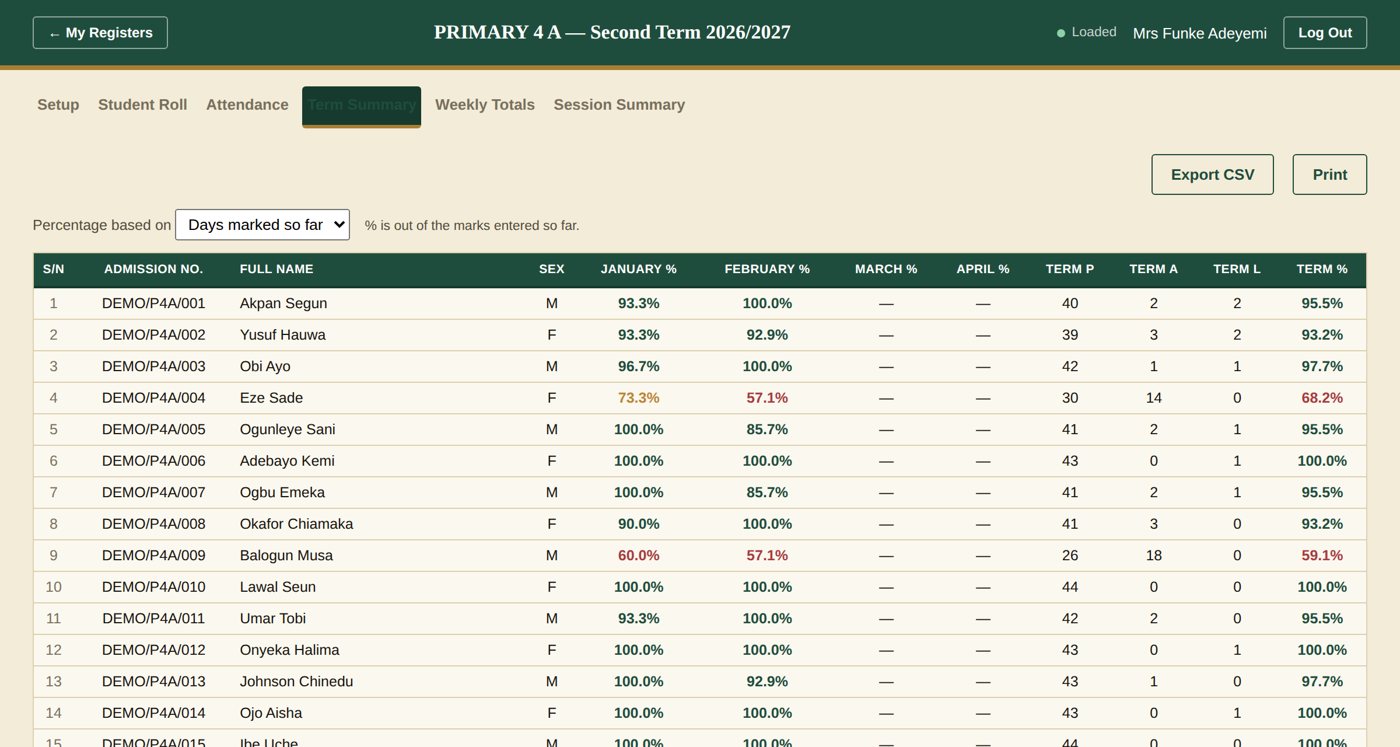Click the FEBRUARY % column header

click(767, 269)
